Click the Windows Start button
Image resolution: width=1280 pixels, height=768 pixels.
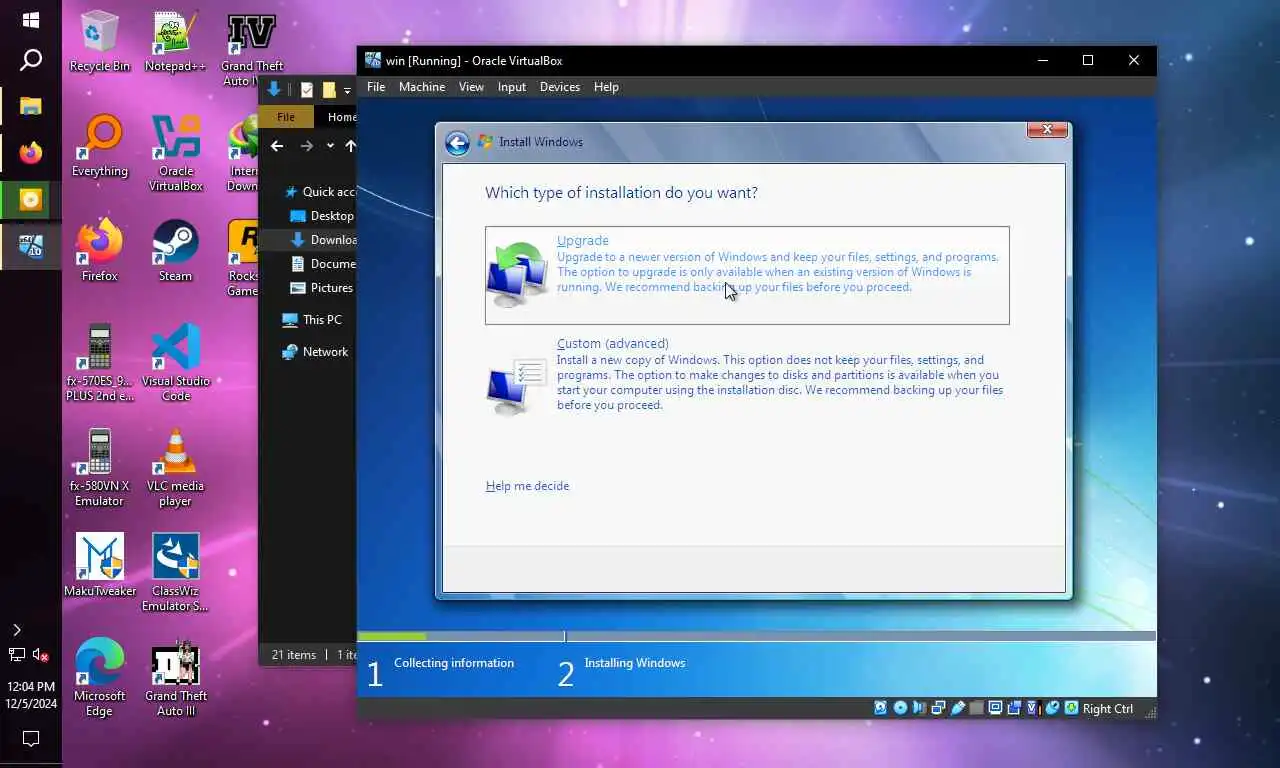(30, 20)
